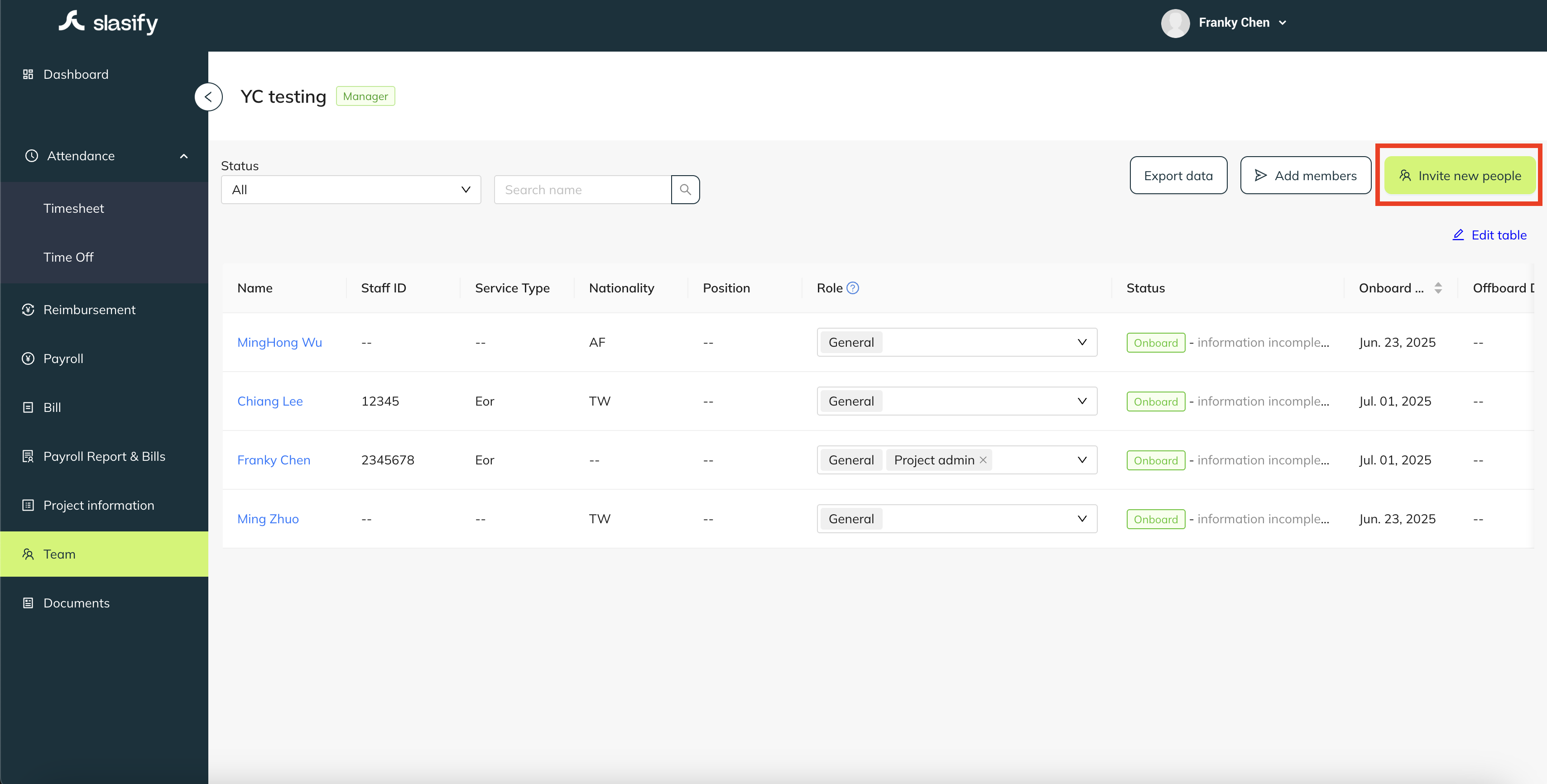Click the slasify logo
The height and width of the screenshot is (784, 1547).
(108, 23)
